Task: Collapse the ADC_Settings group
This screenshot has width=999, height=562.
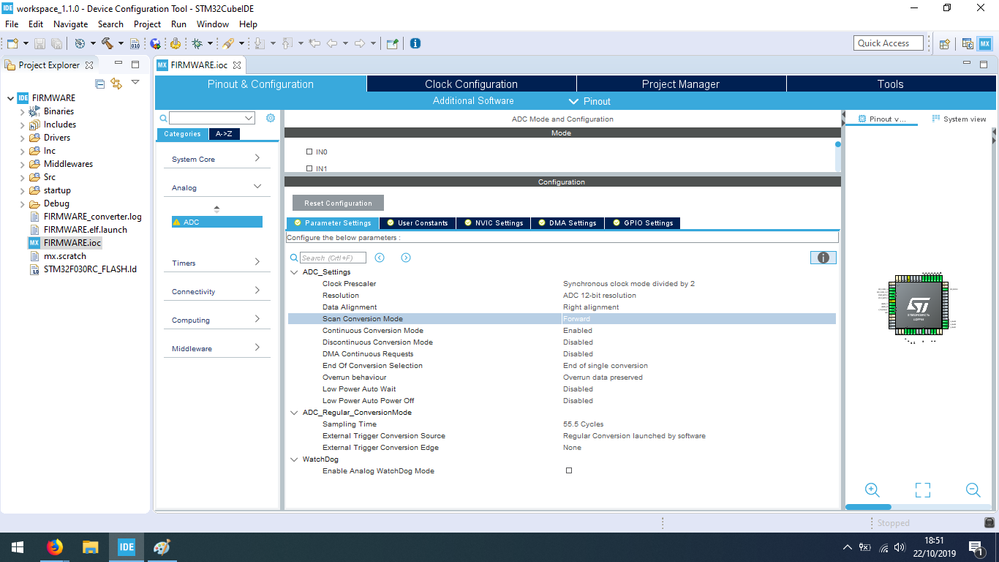Action: pos(294,272)
